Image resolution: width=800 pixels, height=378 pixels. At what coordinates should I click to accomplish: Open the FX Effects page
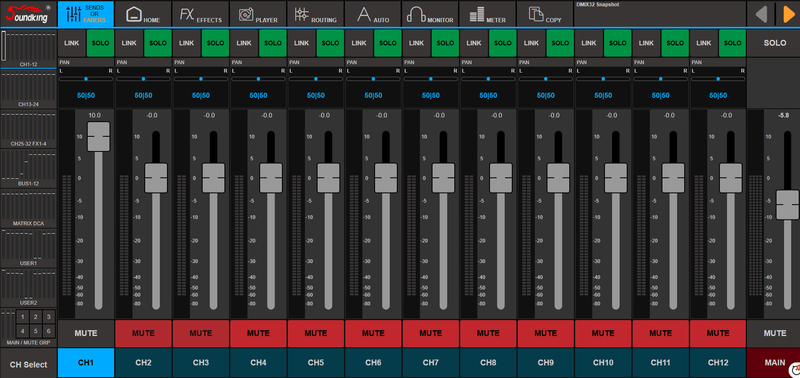[x=201, y=14]
